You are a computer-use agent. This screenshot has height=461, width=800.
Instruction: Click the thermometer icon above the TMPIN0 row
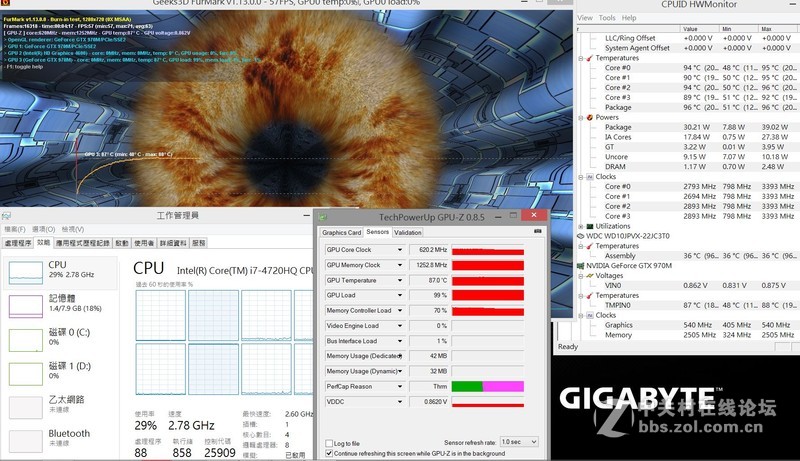[x=589, y=296]
